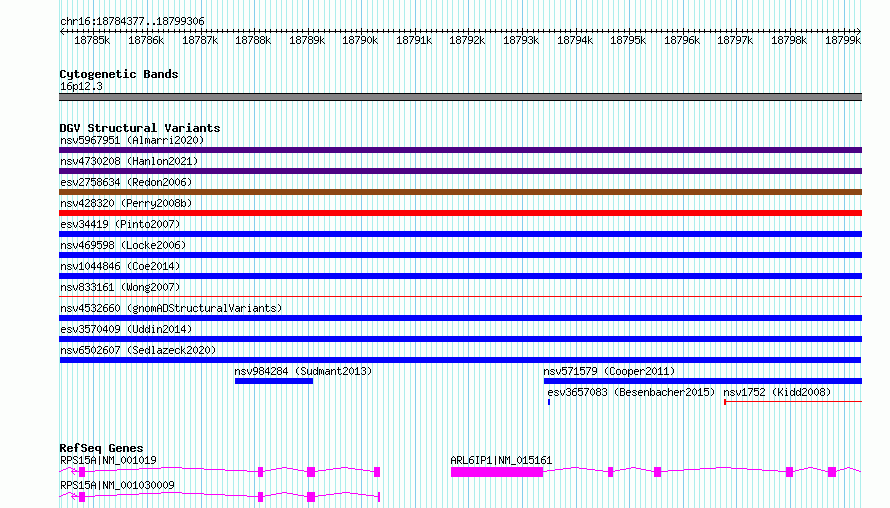Click the 18790k ruler tick label

coord(360,40)
